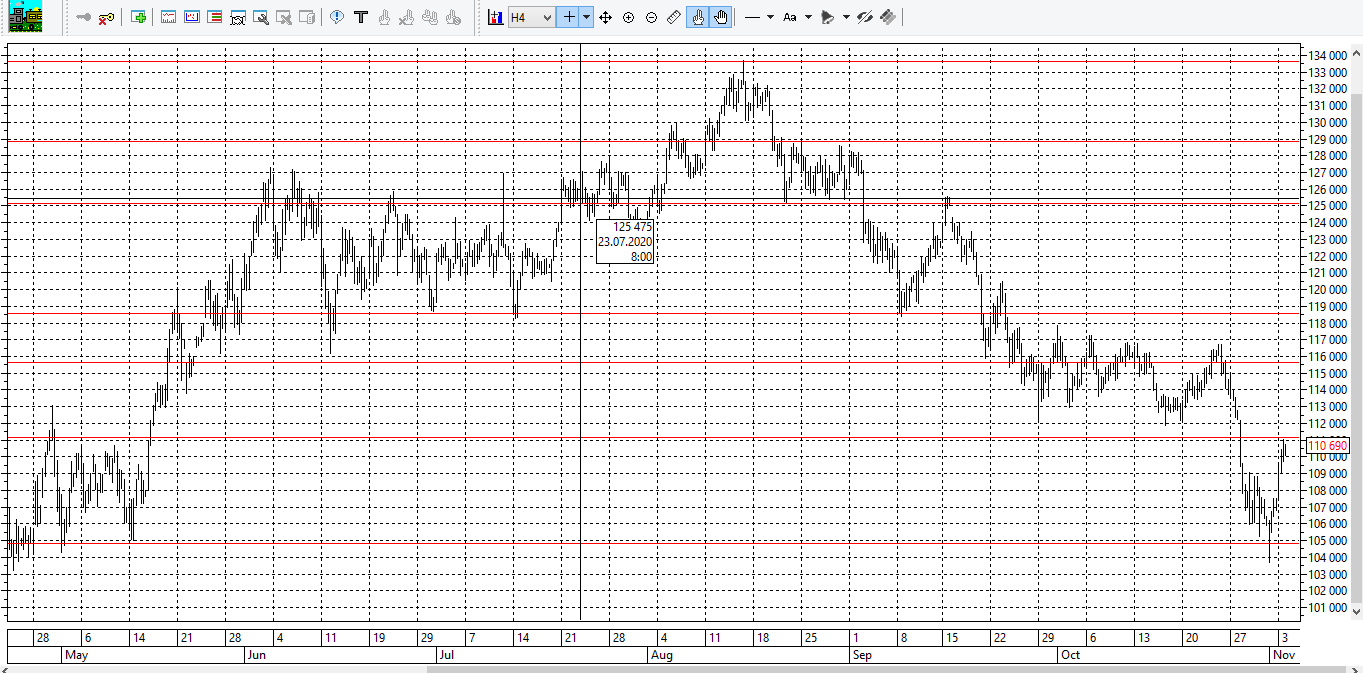1363x673 pixels.
Task: Toggle the open hand pan mode
Action: coord(720,17)
